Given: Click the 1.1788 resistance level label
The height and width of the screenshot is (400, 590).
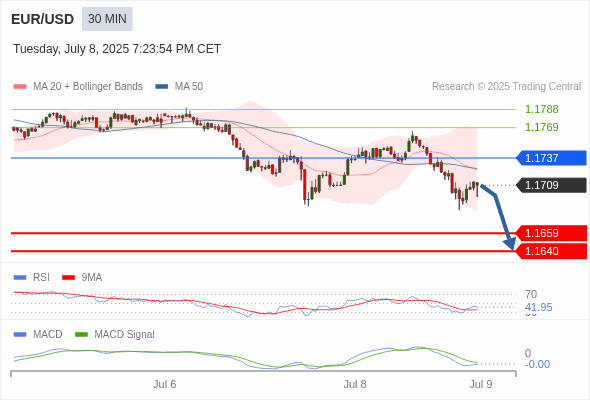Looking at the screenshot, I should point(541,110).
